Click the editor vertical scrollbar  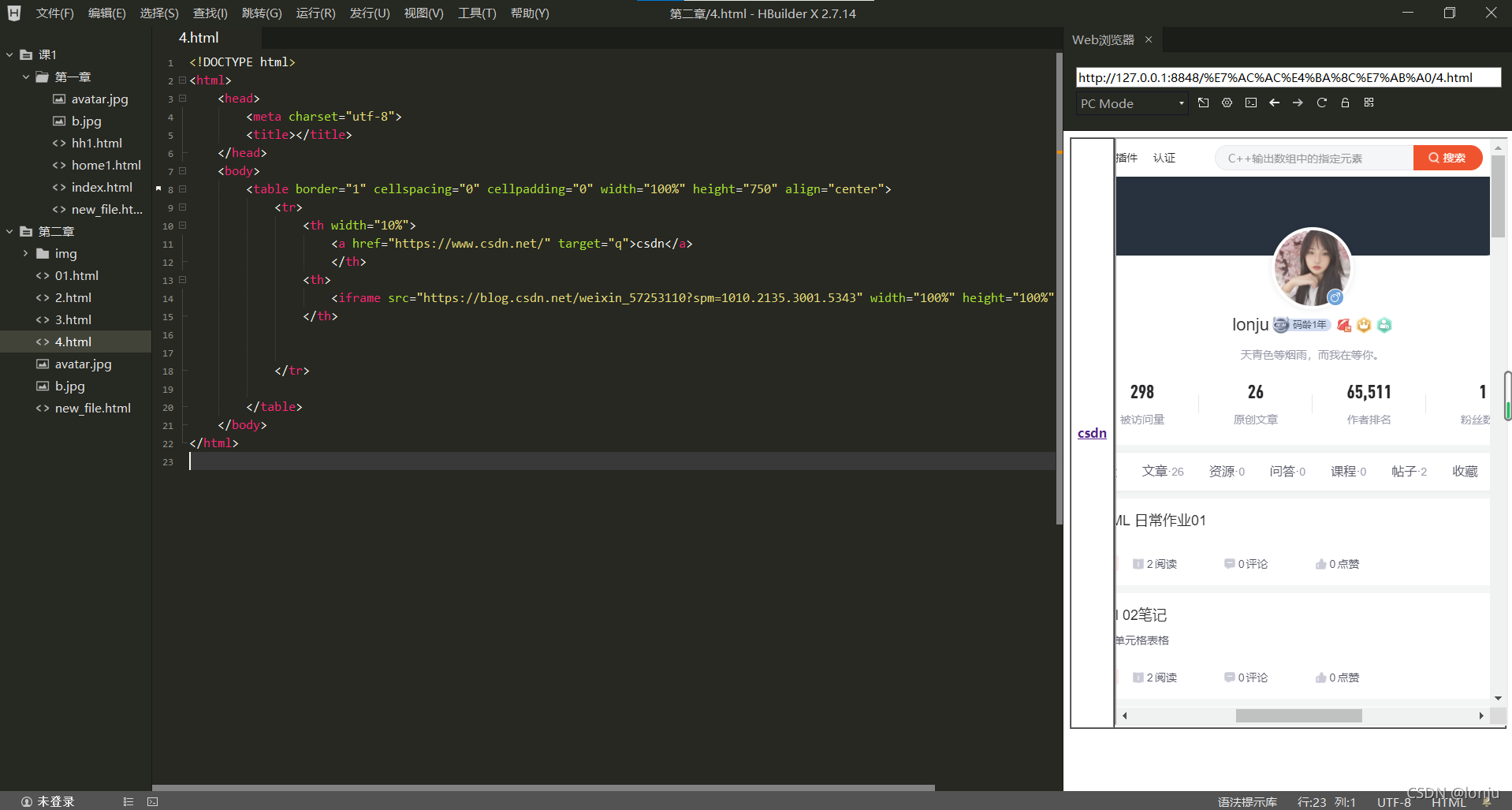tap(1060, 289)
